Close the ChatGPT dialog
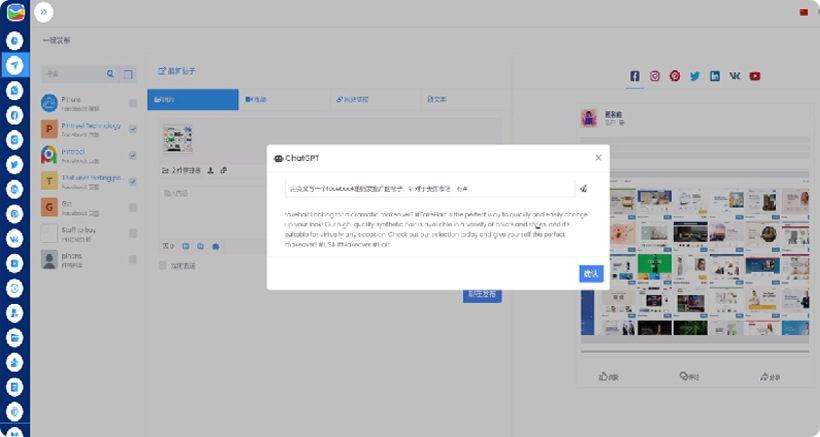Image resolution: width=820 pixels, height=437 pixels. click(598, 157)
